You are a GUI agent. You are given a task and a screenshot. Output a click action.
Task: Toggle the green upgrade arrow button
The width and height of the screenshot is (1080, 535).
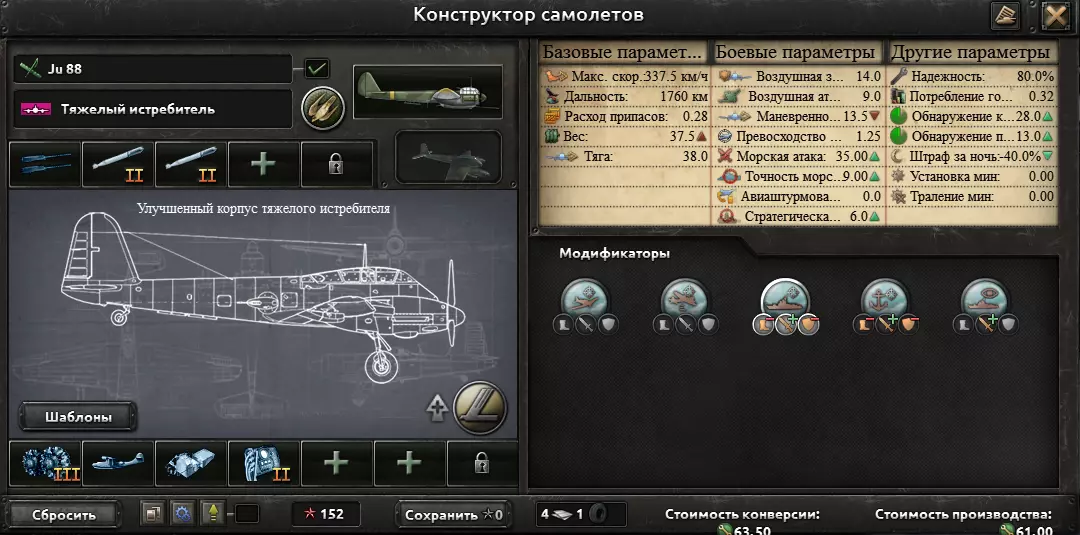214,514
